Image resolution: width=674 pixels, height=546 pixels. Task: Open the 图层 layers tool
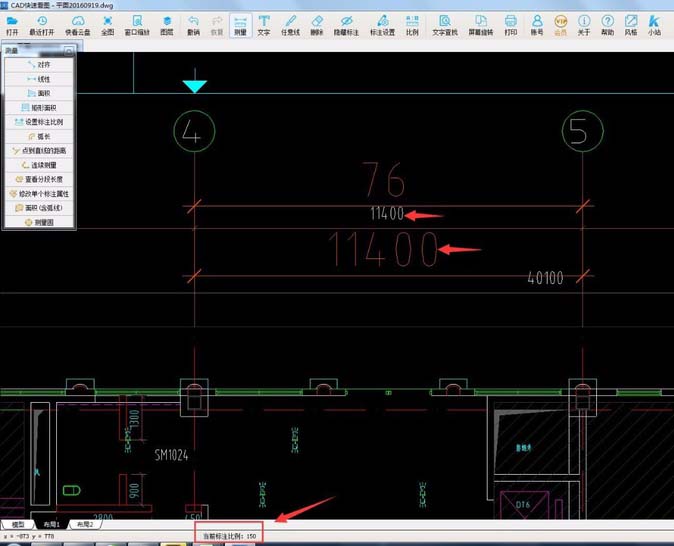(x=167, y=25)
